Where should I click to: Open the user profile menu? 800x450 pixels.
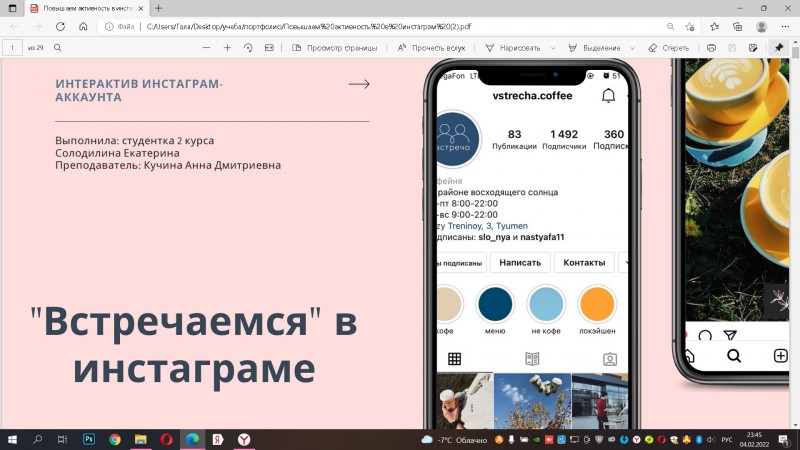(x=761, y=27)
